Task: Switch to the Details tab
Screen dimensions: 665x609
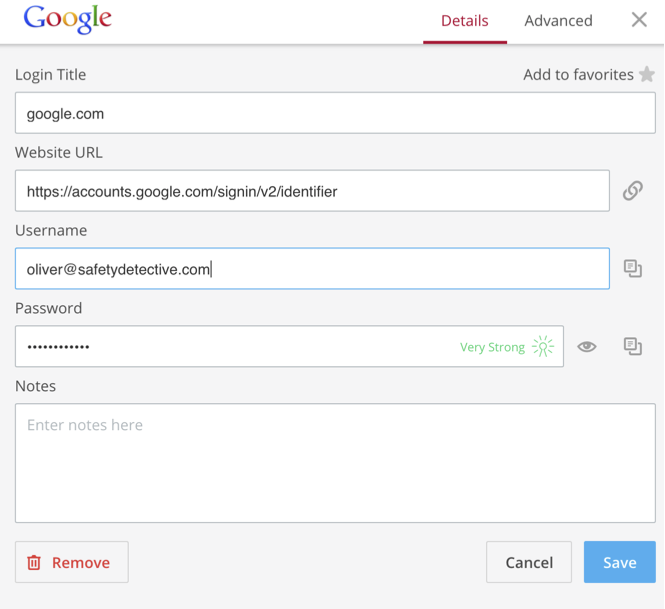Action: click(x=465, y=20)
